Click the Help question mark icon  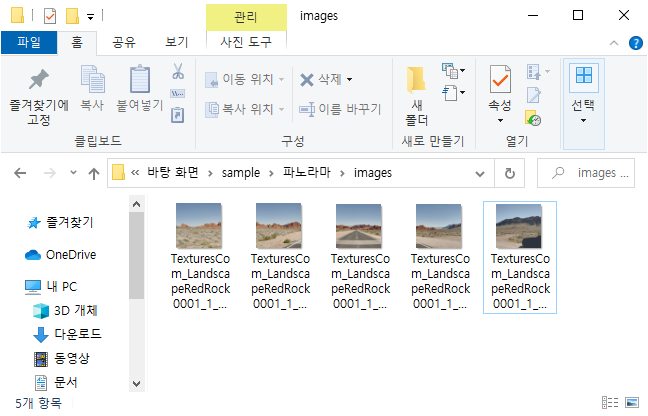point(636,43)
